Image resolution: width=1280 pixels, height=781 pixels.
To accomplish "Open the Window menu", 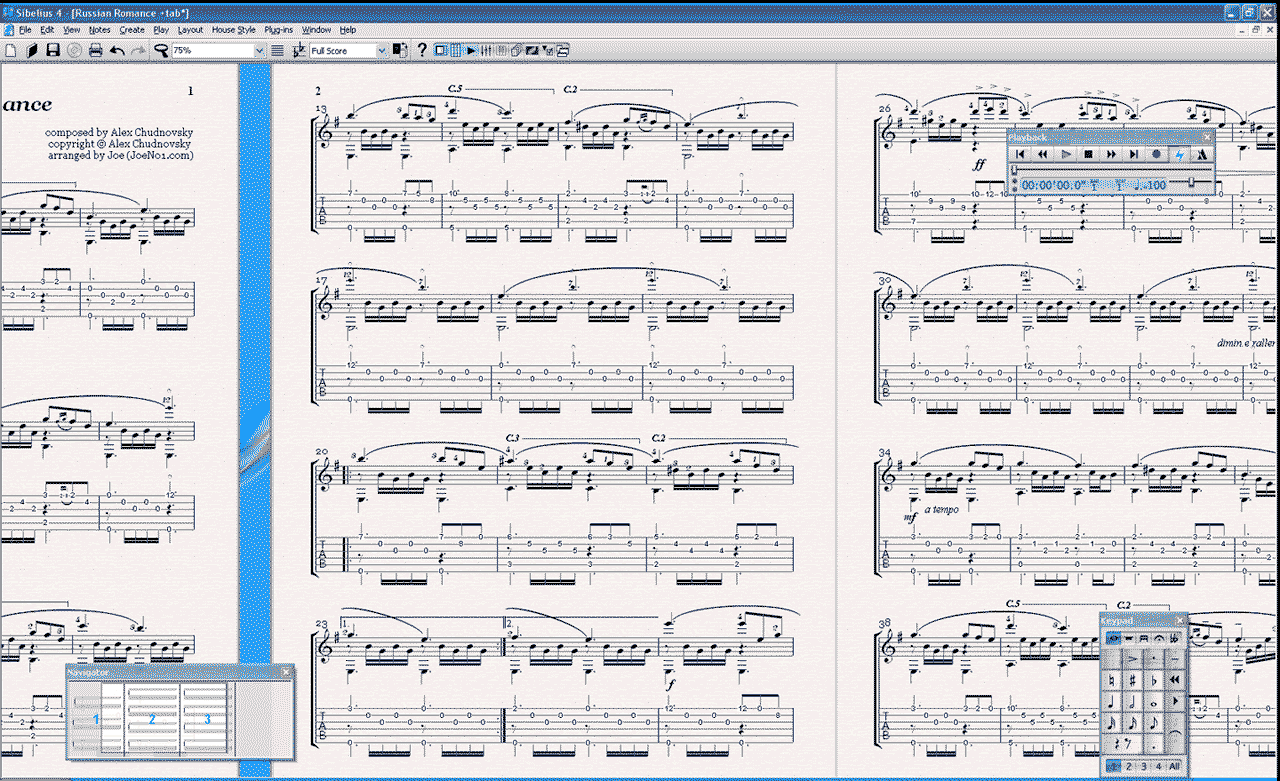I will (316, 30).
